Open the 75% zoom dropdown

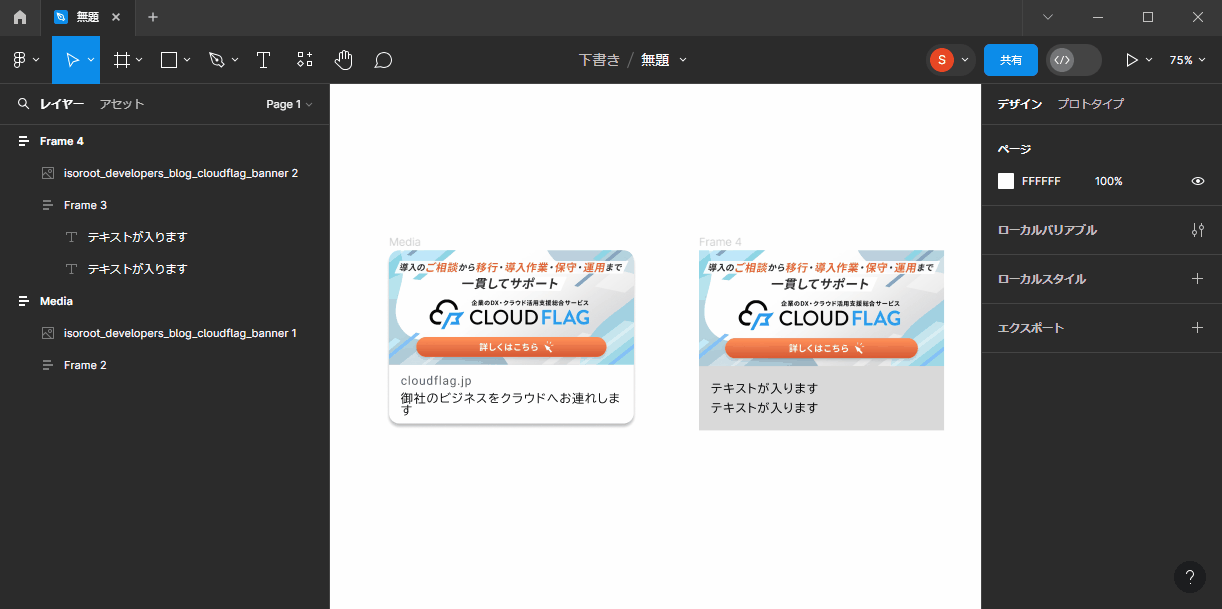[x=1187, y=60]
